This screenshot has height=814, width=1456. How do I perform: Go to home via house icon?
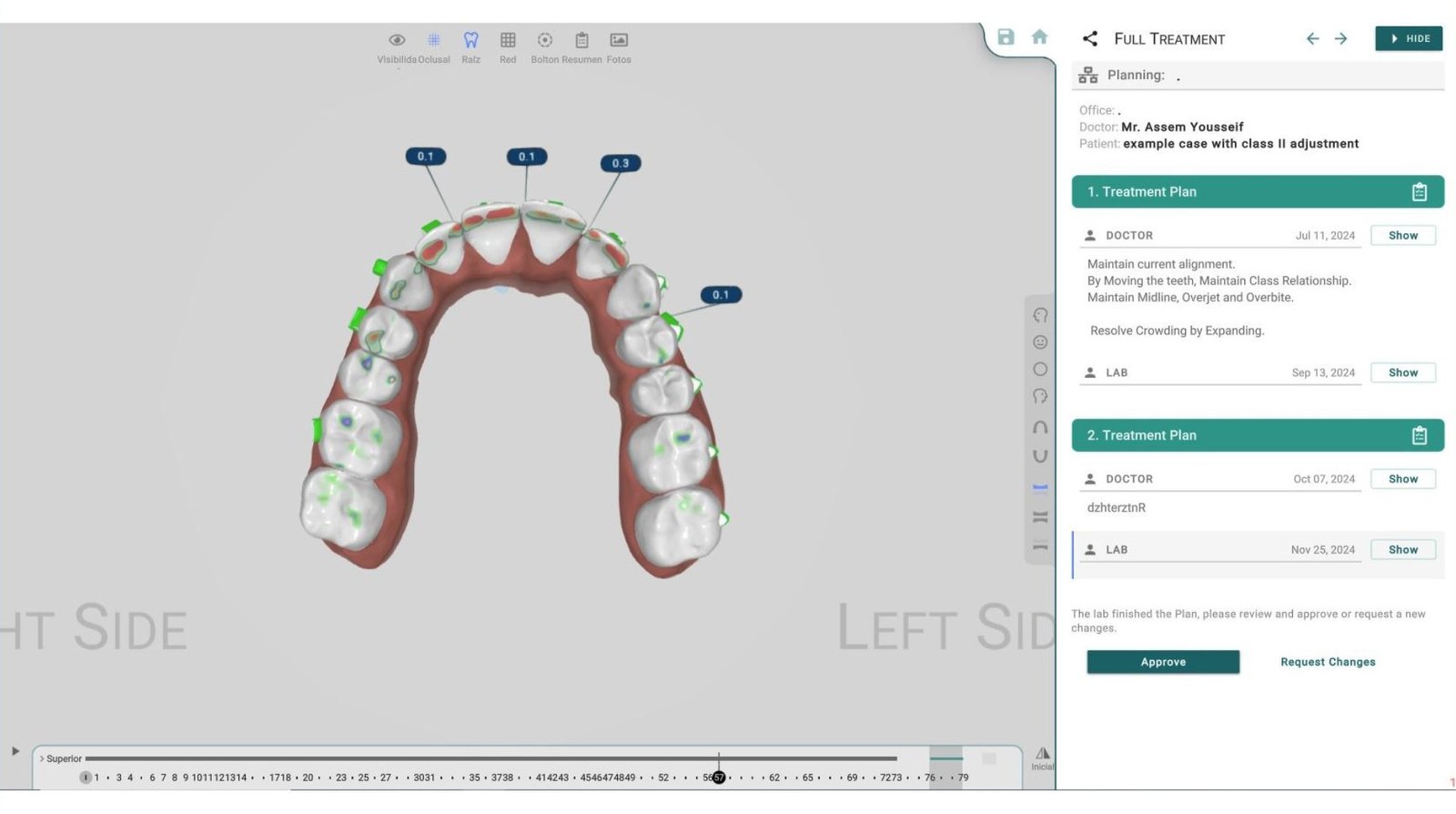(x=1039, y=37)
